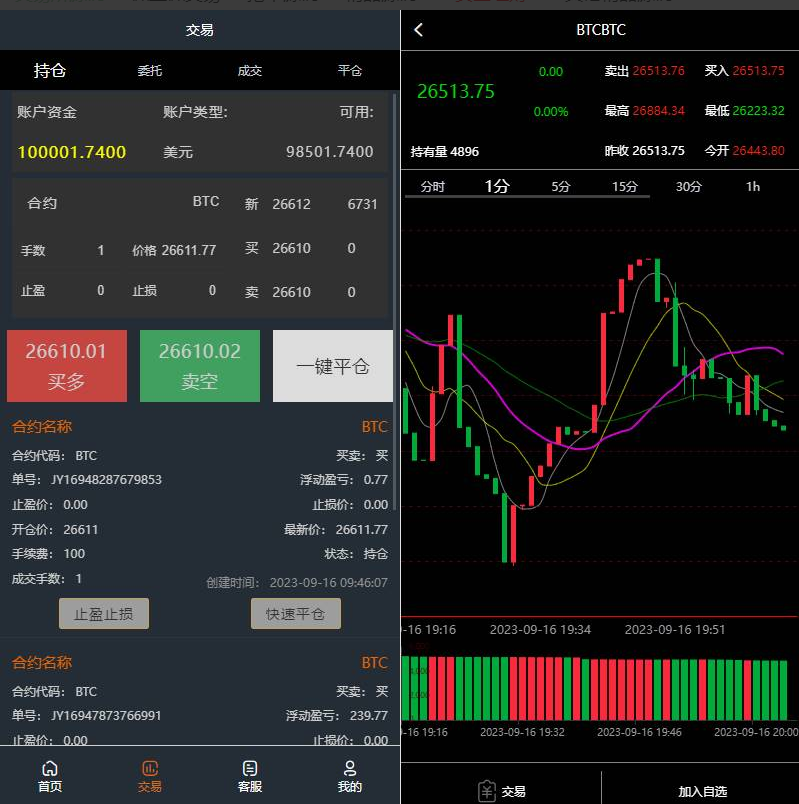Click the back arrow beside BTCBTC
The width and height of the screenshot is (799, 804).
tap(419, 30)
